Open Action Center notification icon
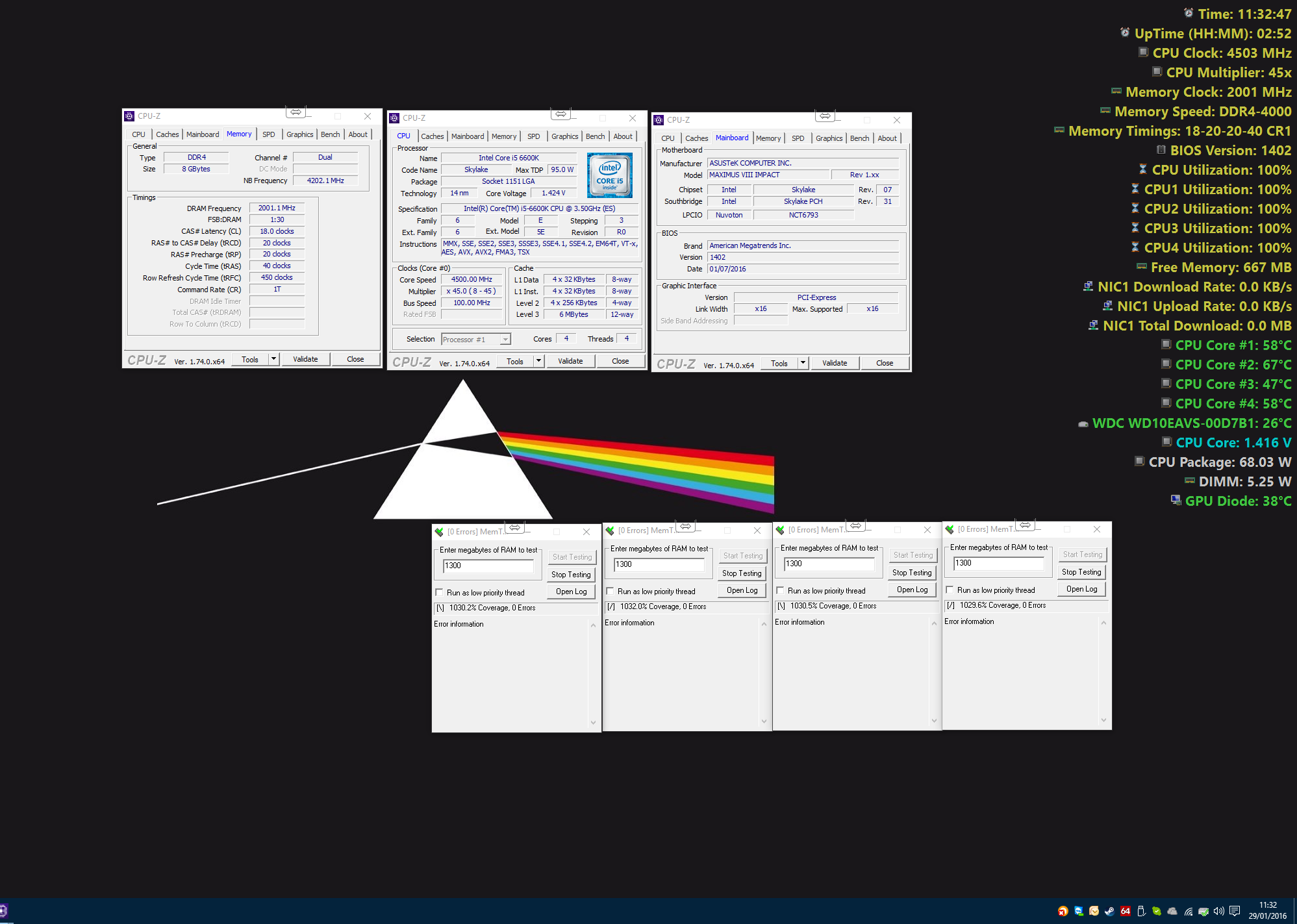Image resolution: width=1297 pixels, height=924 pixels. pos(1235,911)
